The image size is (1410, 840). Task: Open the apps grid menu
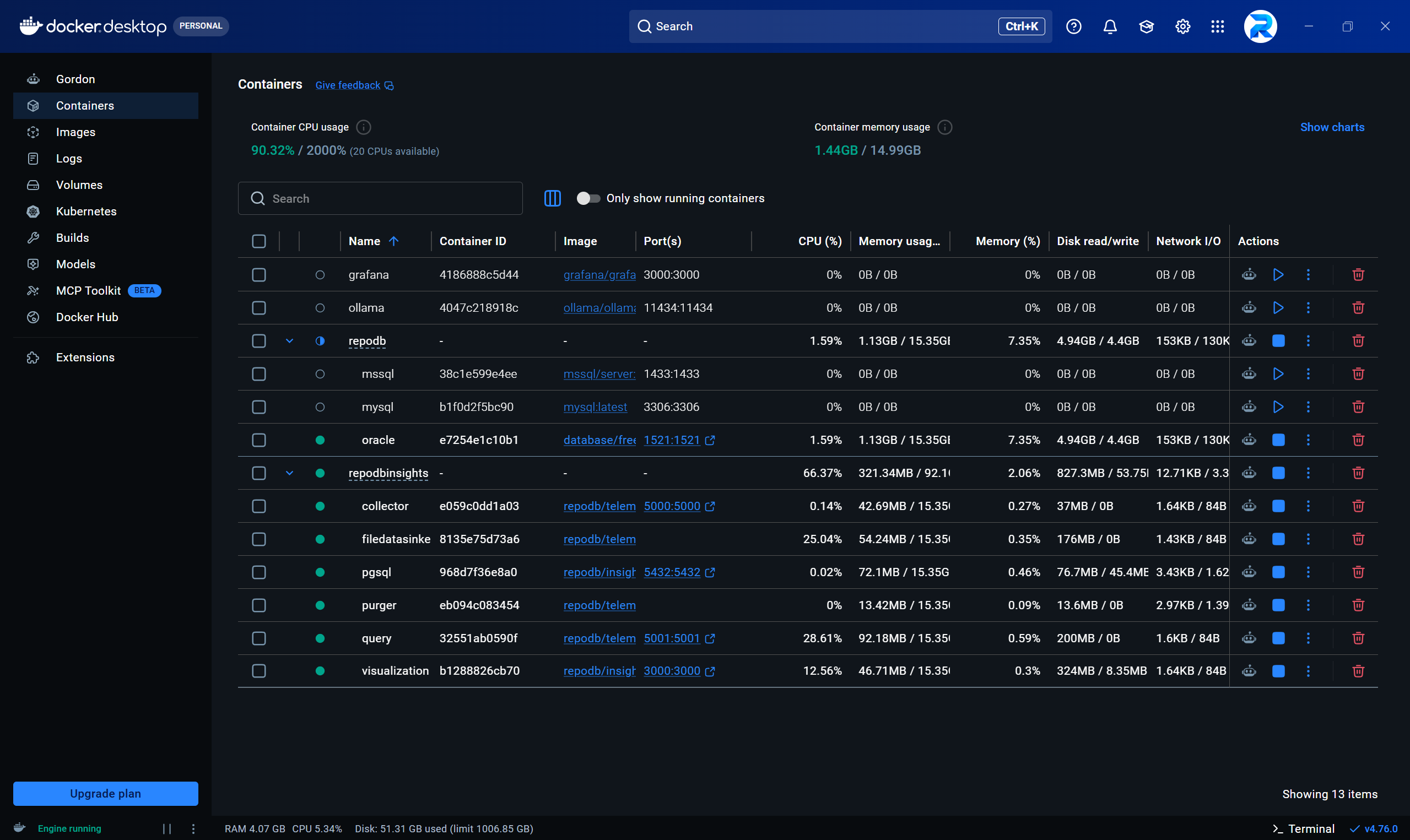click(1217, 26)
